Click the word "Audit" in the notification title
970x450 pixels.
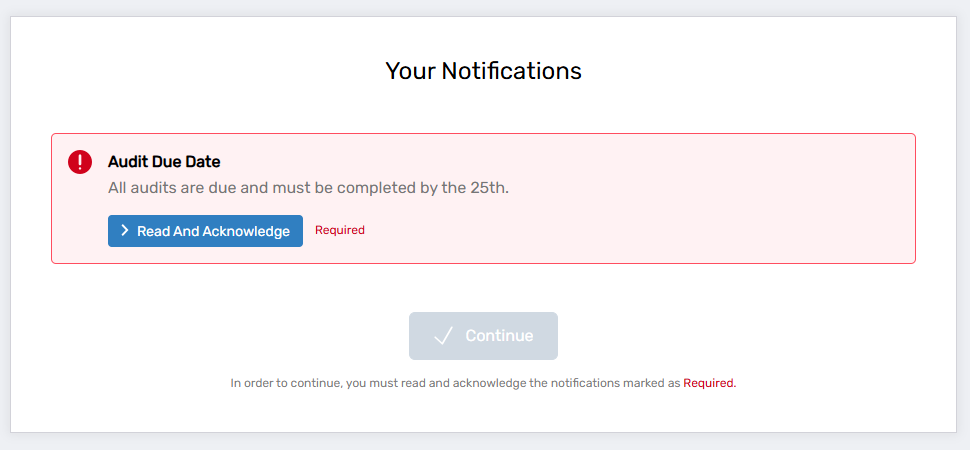coord(128,162)
